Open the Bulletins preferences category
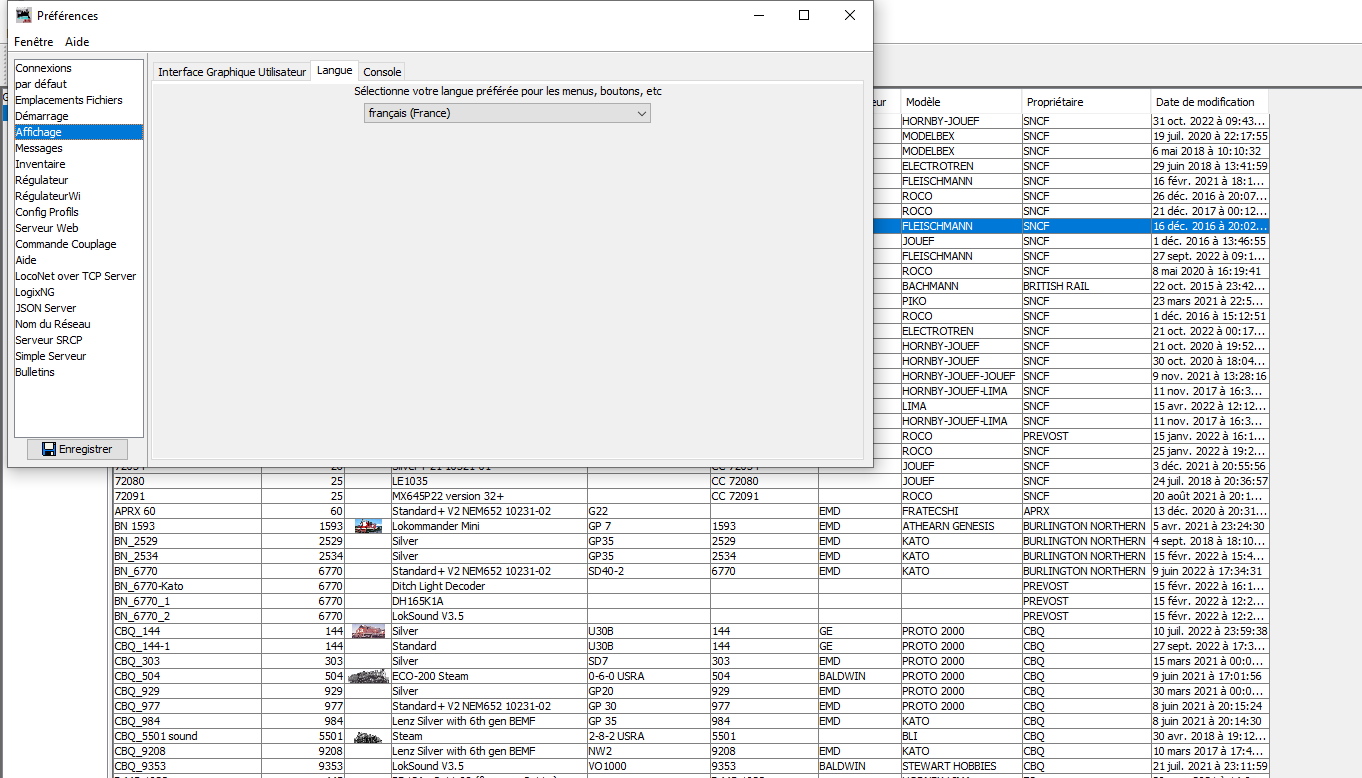 click(x=78, y=372)
